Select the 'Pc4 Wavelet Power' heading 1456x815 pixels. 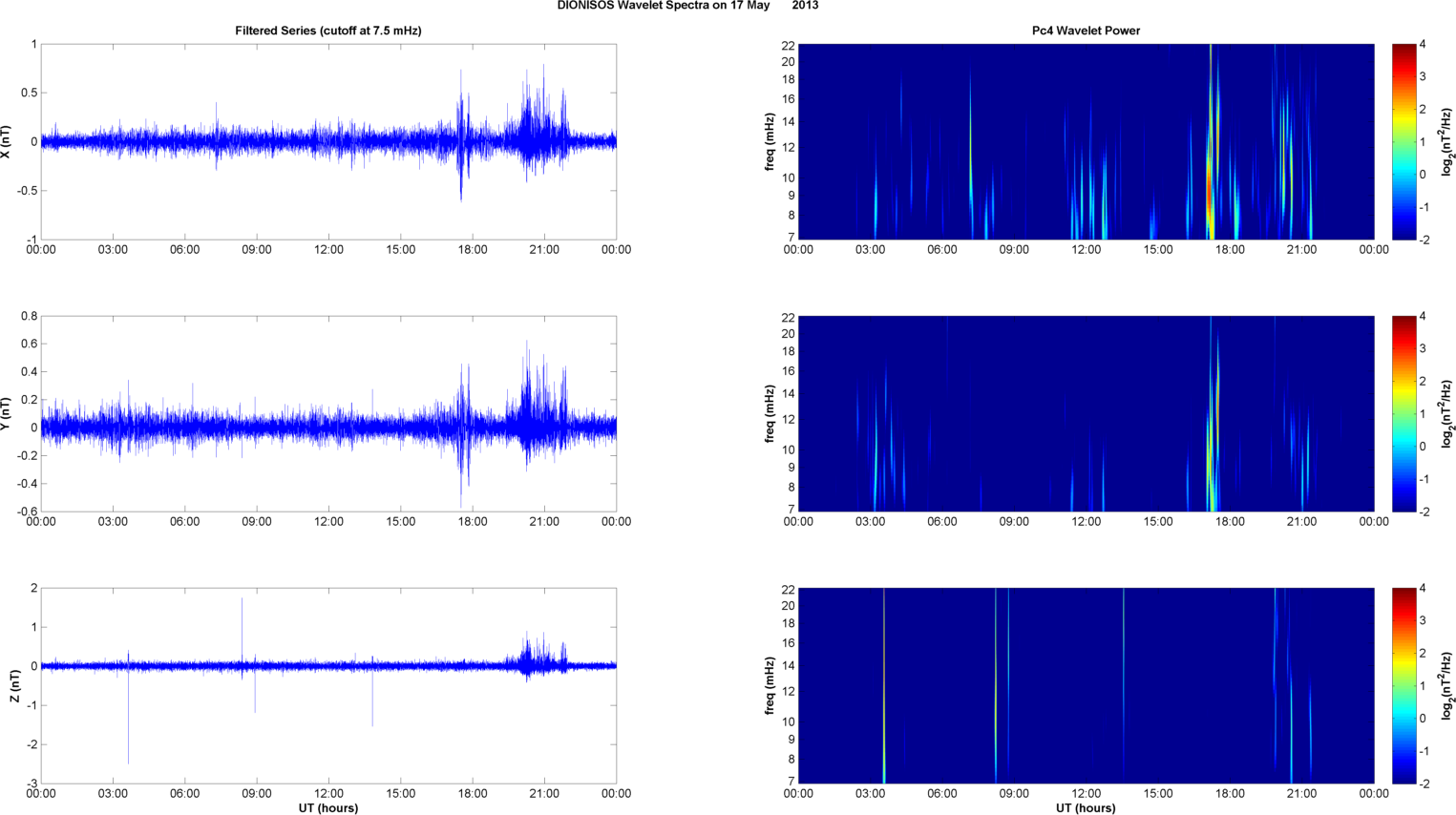click(x=1086, y=31)
